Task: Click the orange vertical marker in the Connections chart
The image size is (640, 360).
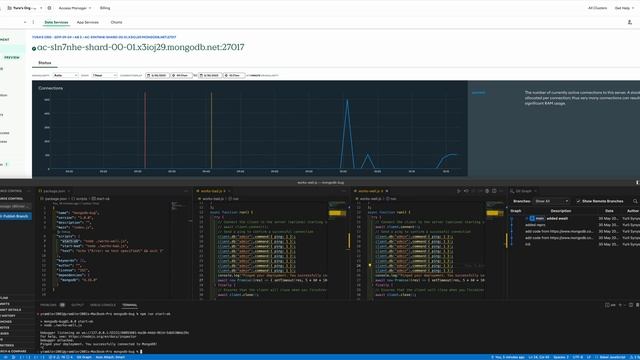Action: (211, 130)
